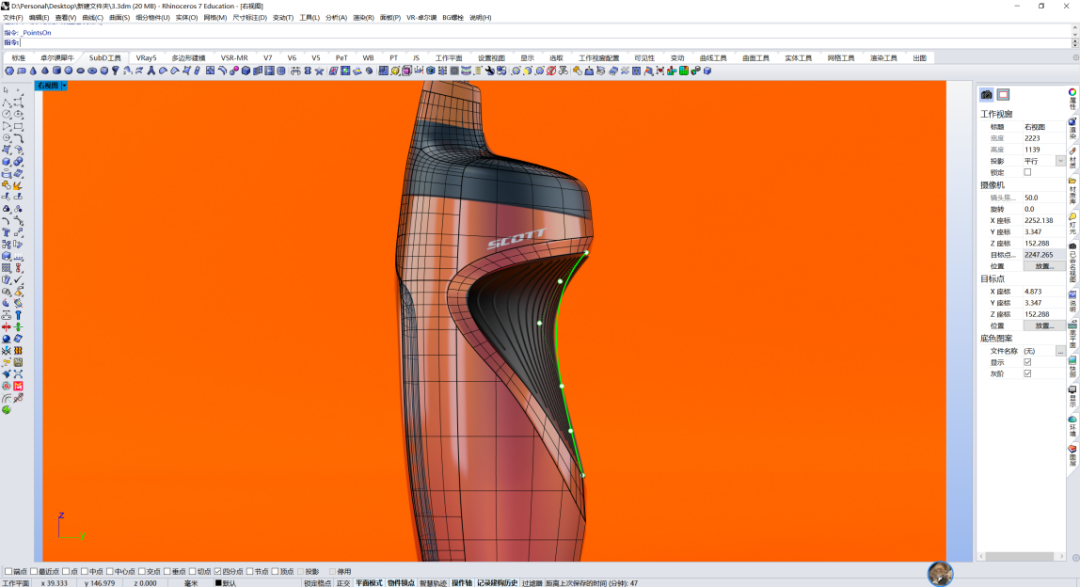Image resolution: width=1080 pixels, height=587 pixels.
Task: Click into the 指令 command input line
Action: click(x=544, y=43)
